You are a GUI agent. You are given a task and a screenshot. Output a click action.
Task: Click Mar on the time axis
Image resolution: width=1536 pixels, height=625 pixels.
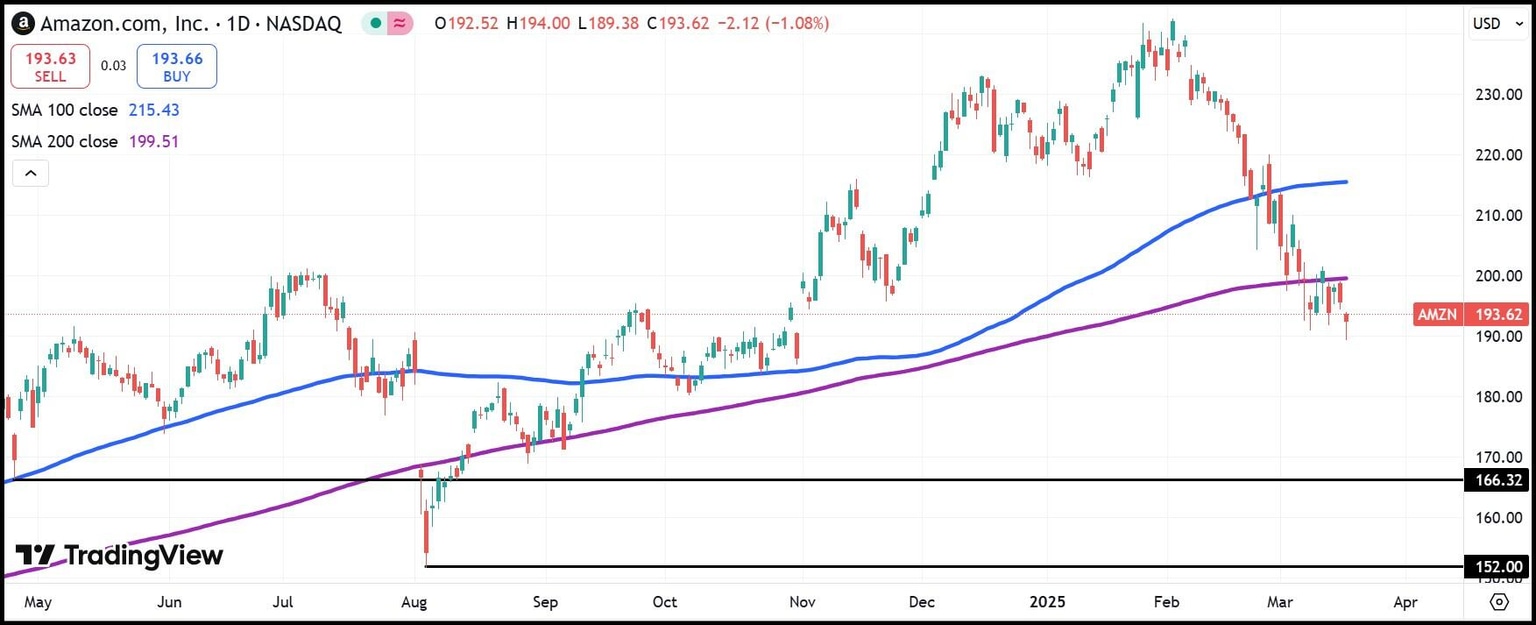pos(1278,602)
